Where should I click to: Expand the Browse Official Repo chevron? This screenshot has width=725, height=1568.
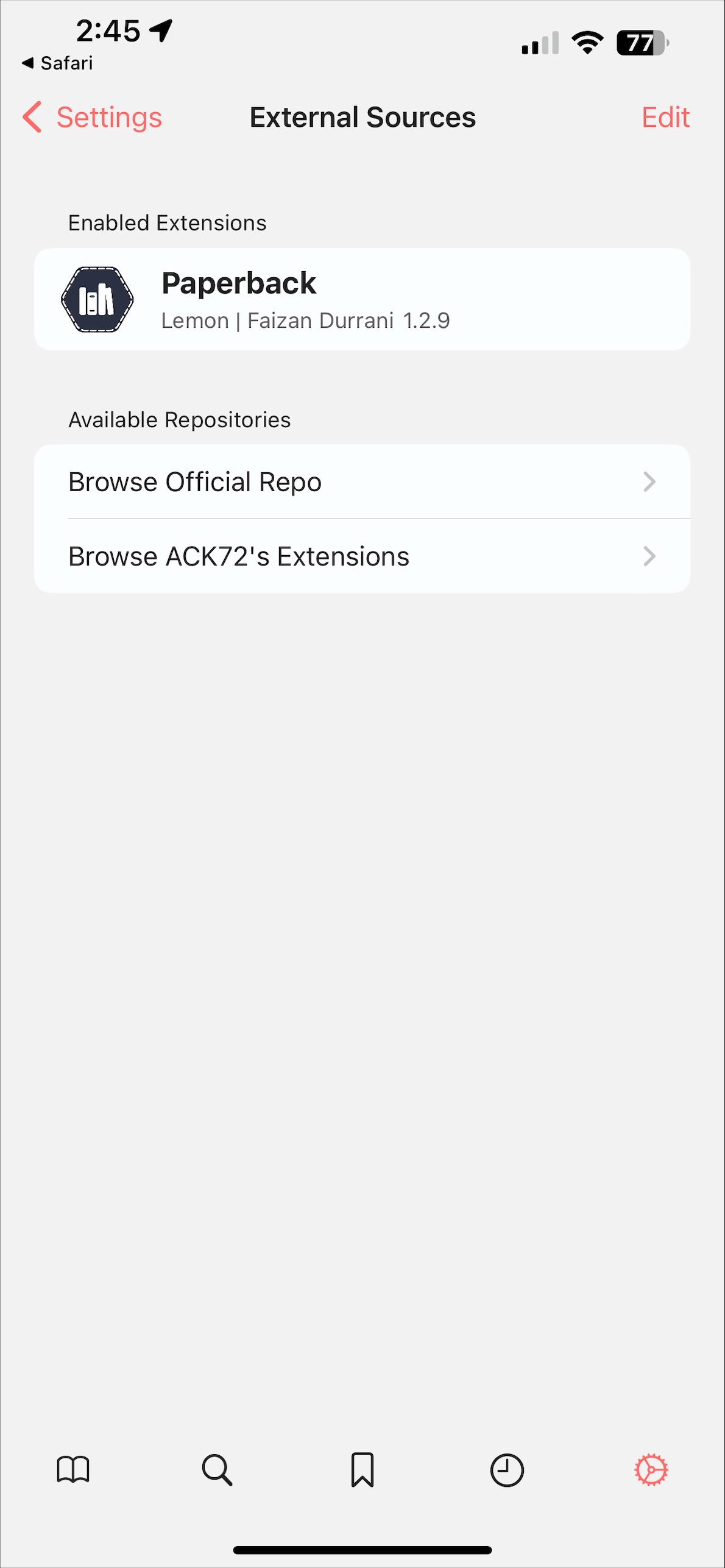pyautogui.click(x=649, y=482)
